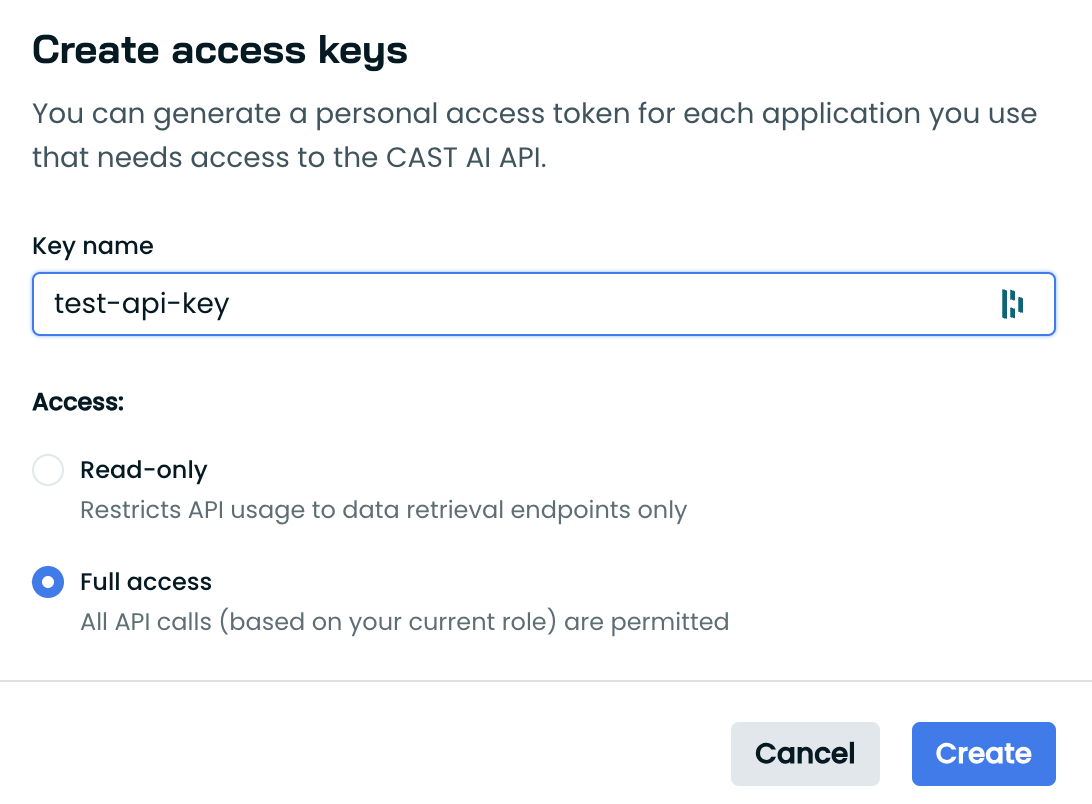Click the 'Access:' section label

78,402
